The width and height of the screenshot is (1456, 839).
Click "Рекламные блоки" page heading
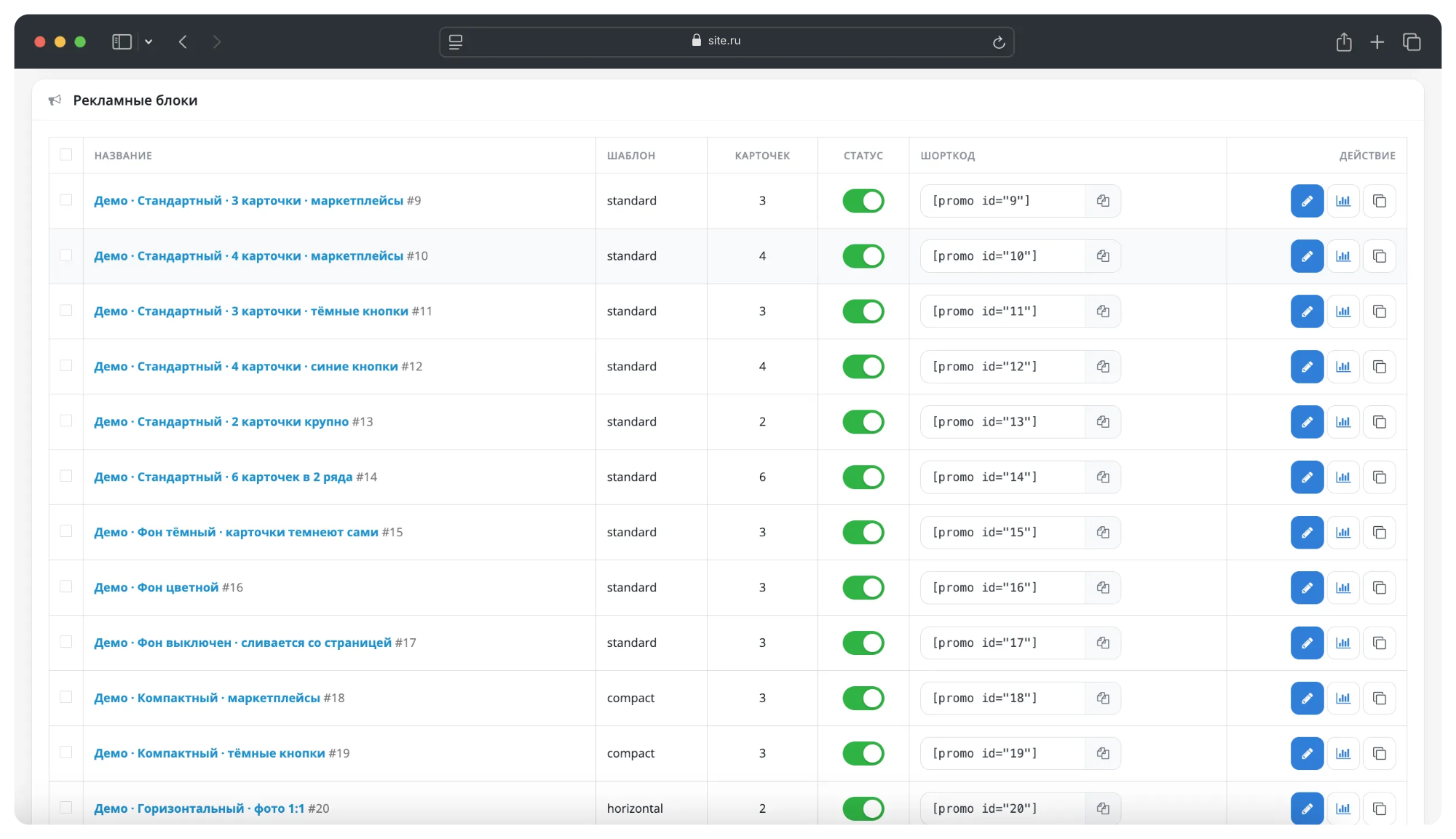click(x=135, y=100)
